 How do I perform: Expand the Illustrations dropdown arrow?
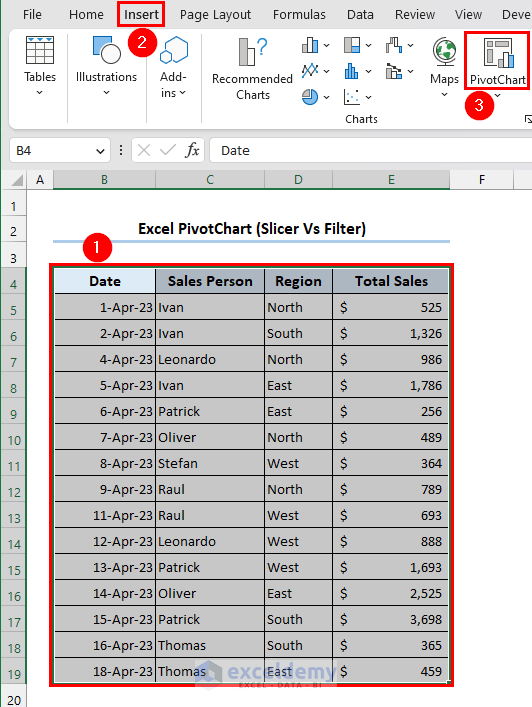(106, 93)
